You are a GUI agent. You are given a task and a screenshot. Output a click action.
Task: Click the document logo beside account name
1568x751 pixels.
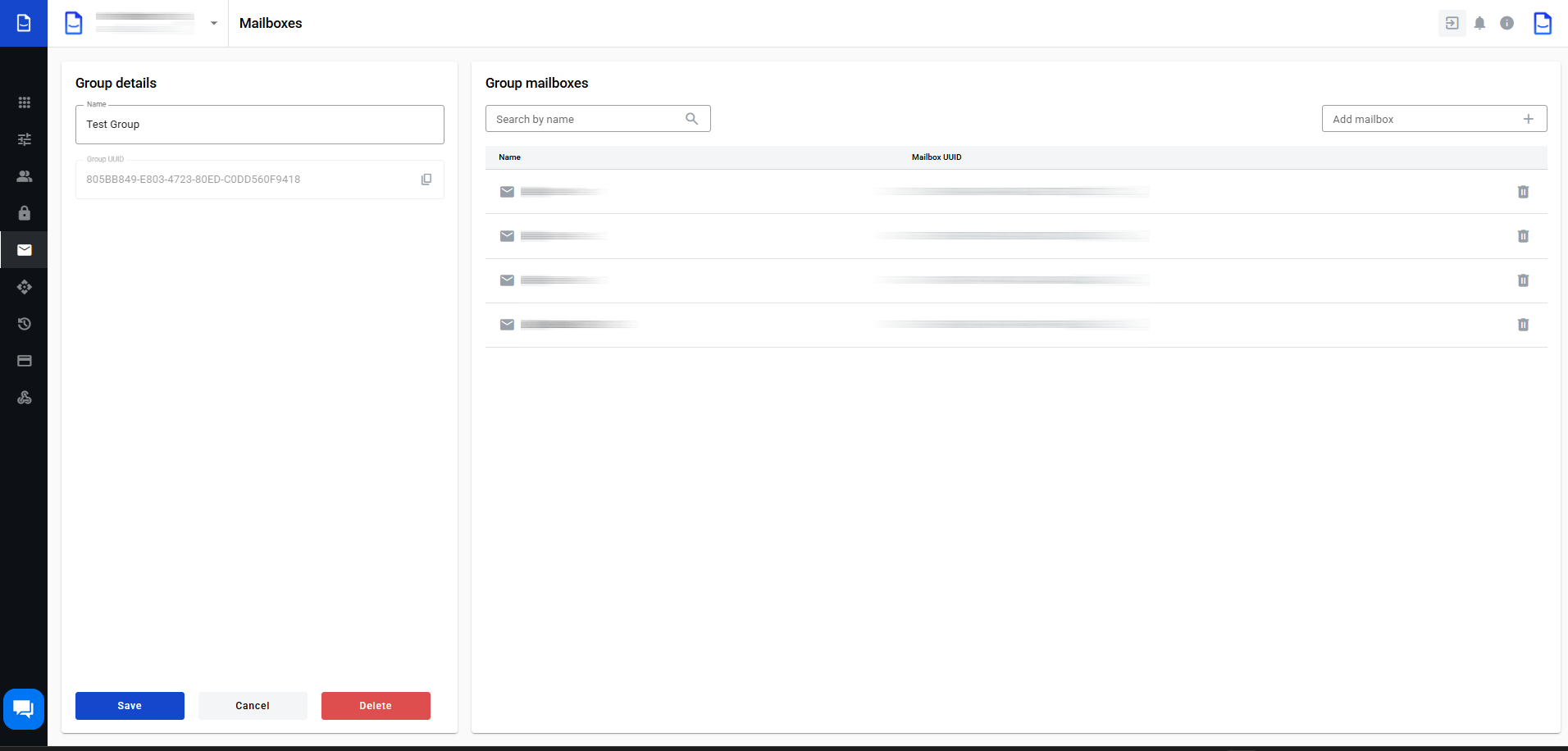[x=74, y=23]
